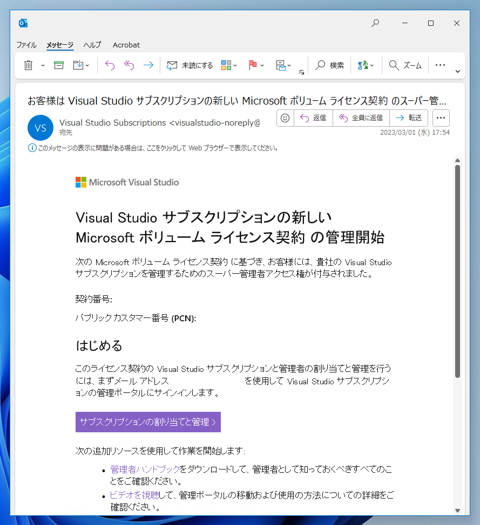Click the Delete trash icon in toolbar
The height and width of the screenshot is (525, 480).
pos(28,65)
